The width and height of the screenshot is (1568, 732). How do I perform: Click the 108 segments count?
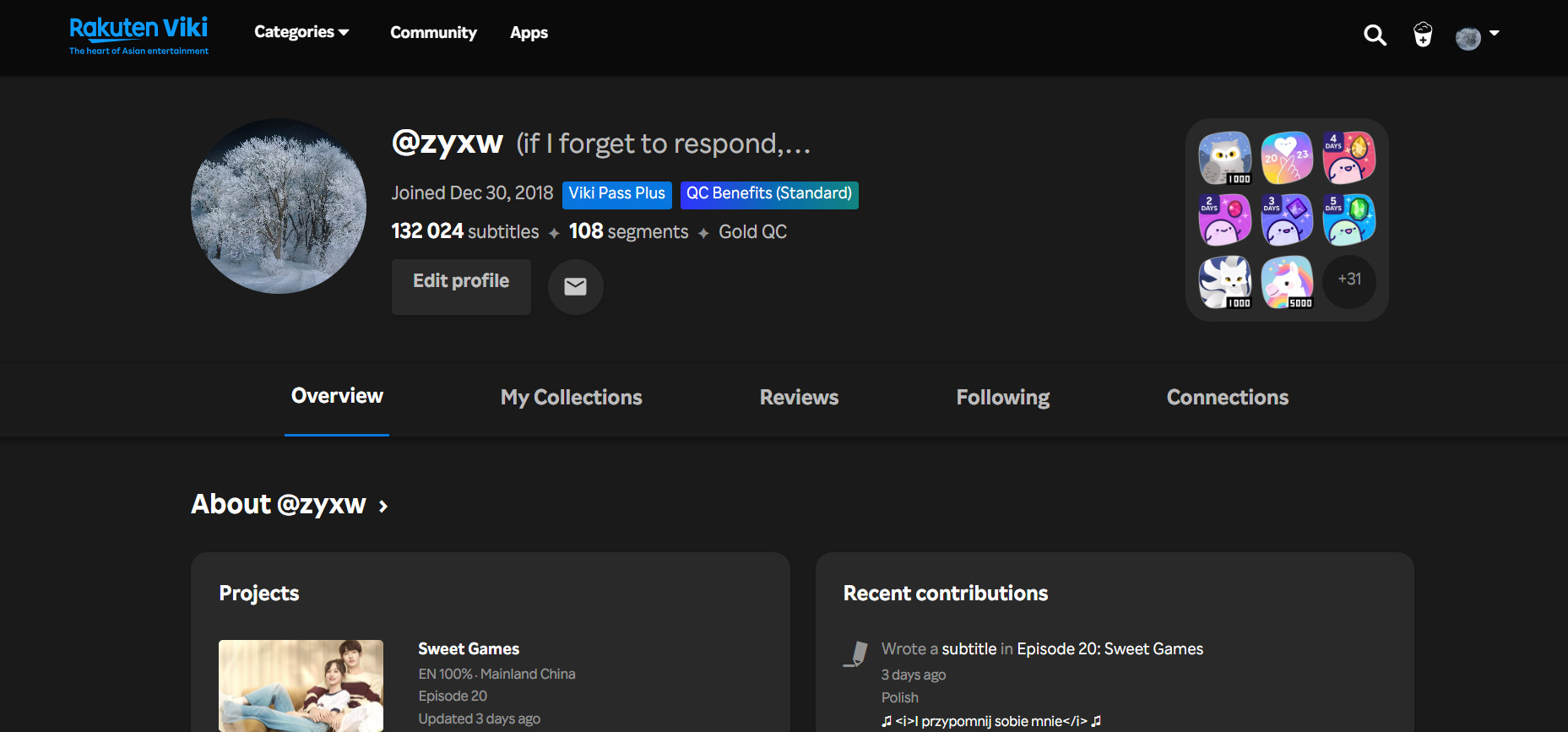(x=628, y=231)
